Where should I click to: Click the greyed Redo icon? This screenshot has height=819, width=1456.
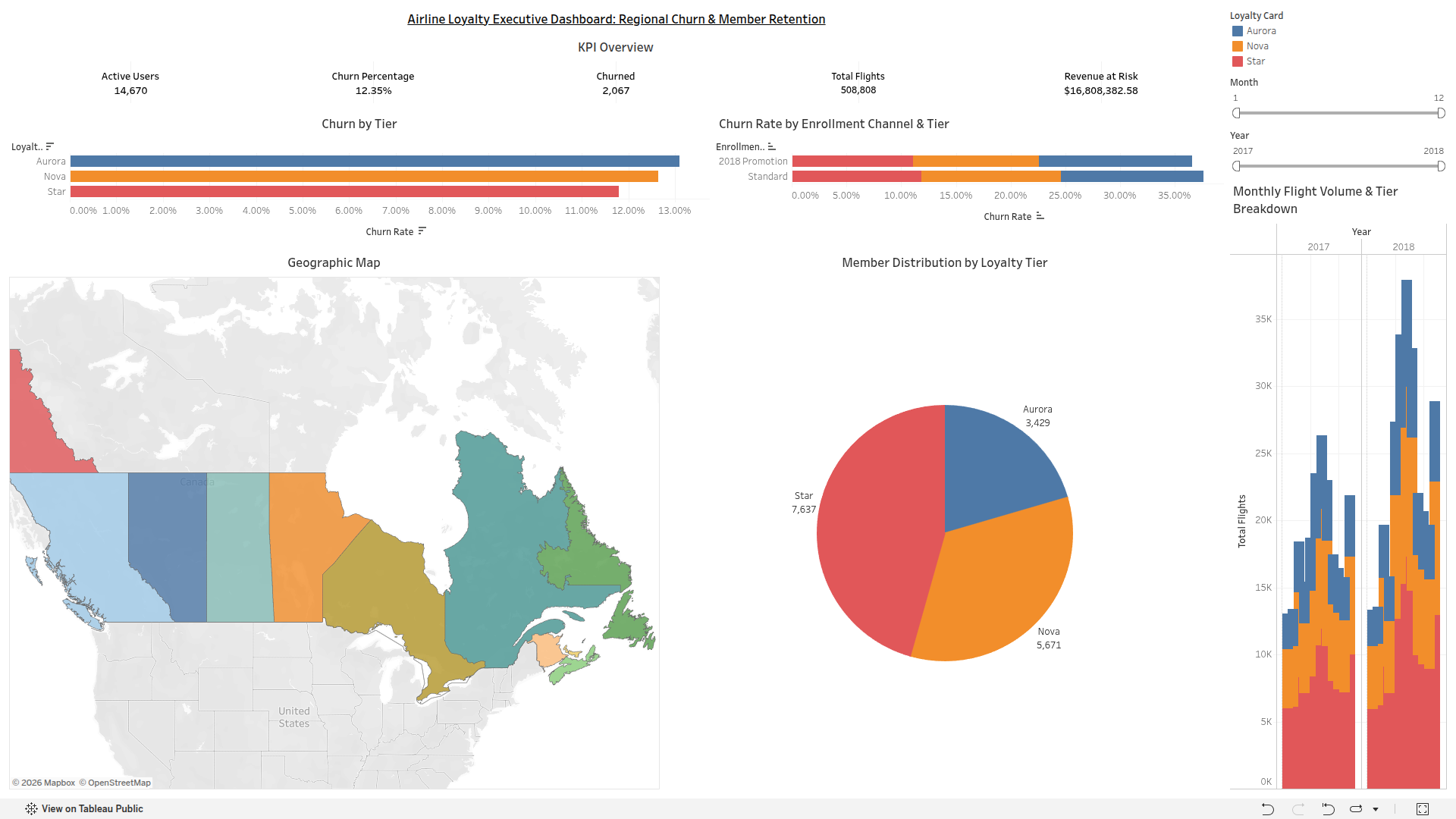(x=1298, y=809)
